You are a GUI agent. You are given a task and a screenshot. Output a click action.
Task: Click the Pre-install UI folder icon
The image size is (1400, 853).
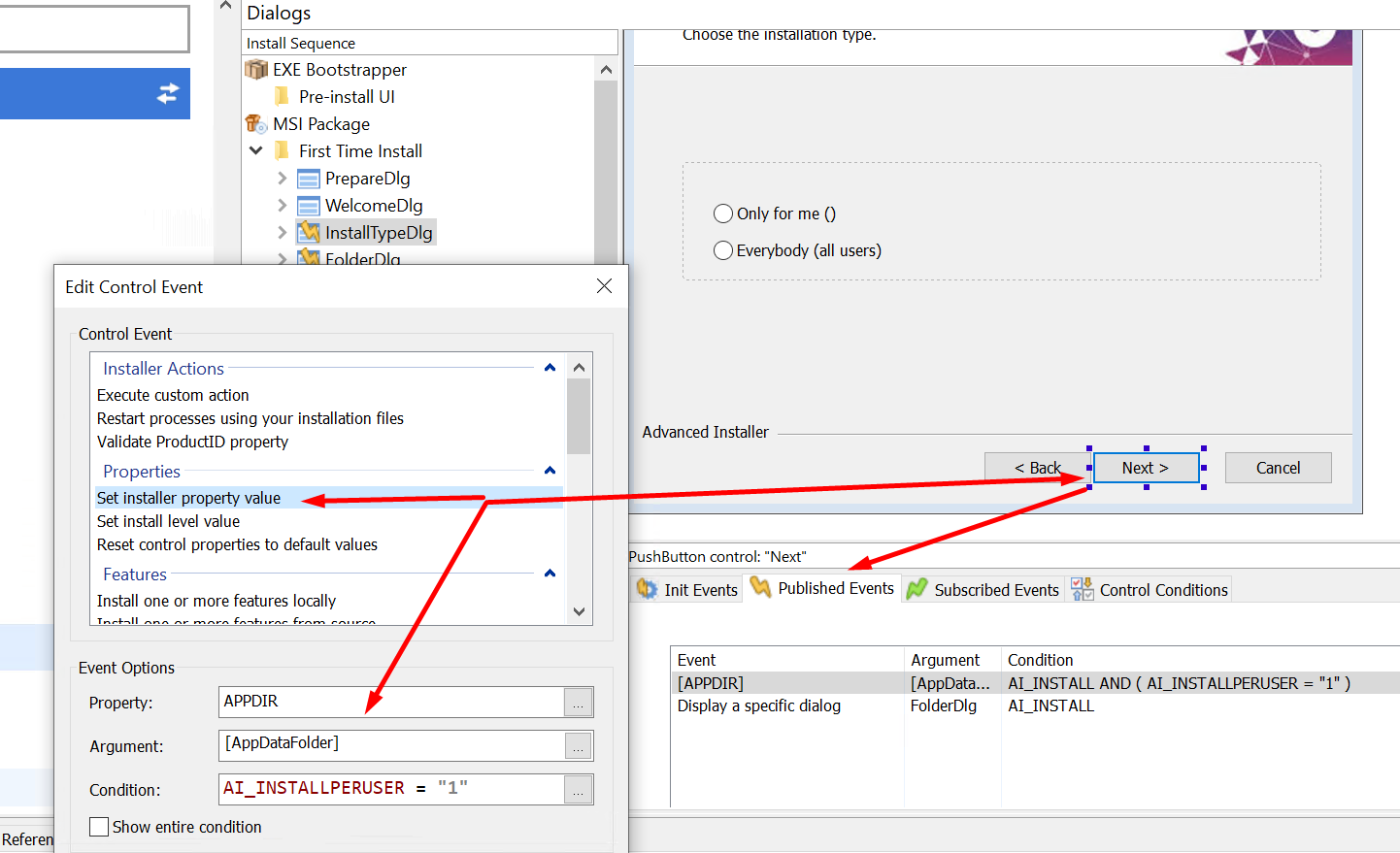(x=283, y=97)
